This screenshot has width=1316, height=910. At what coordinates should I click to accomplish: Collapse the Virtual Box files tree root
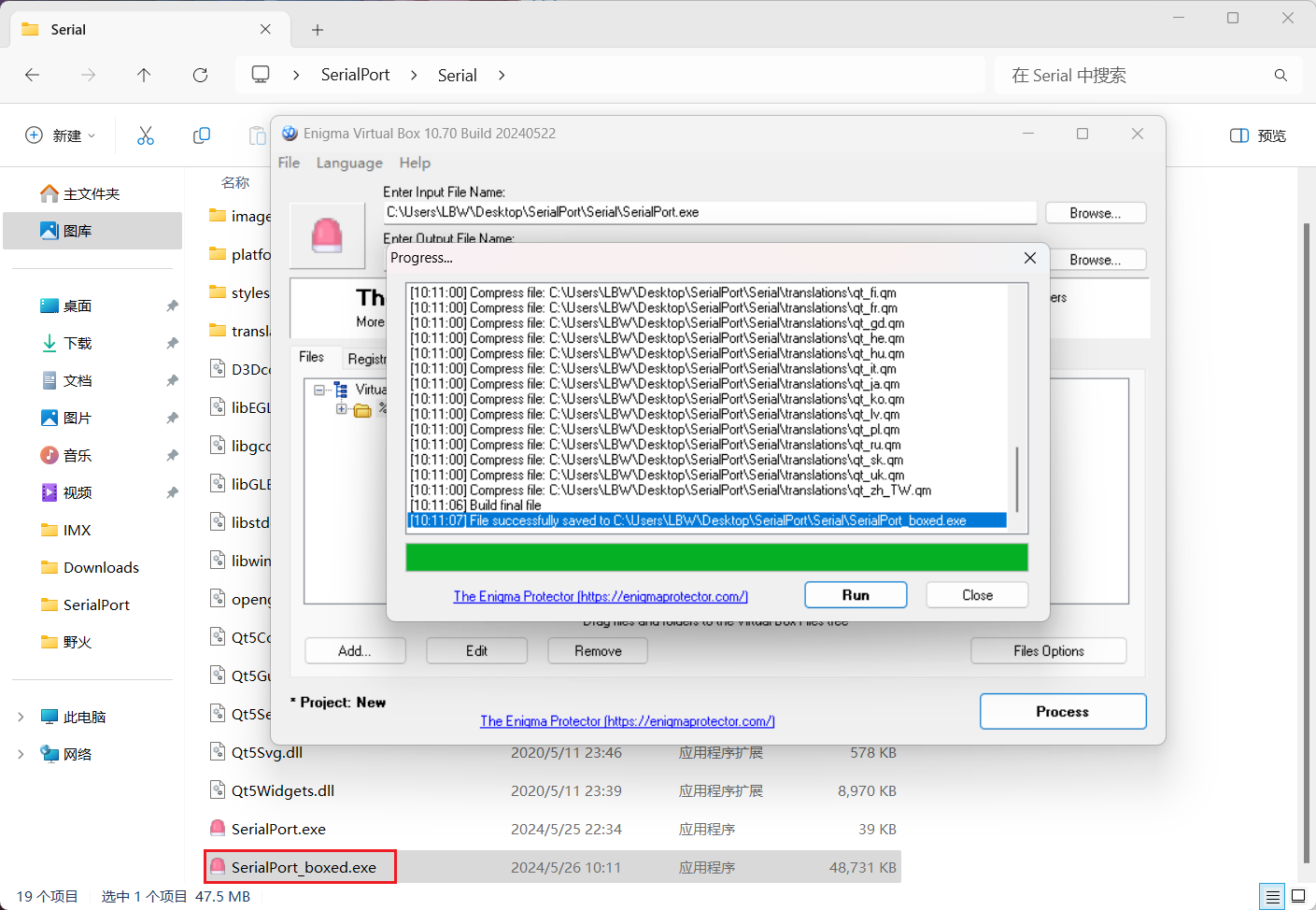pyautogui.click(x=319, y=390)
